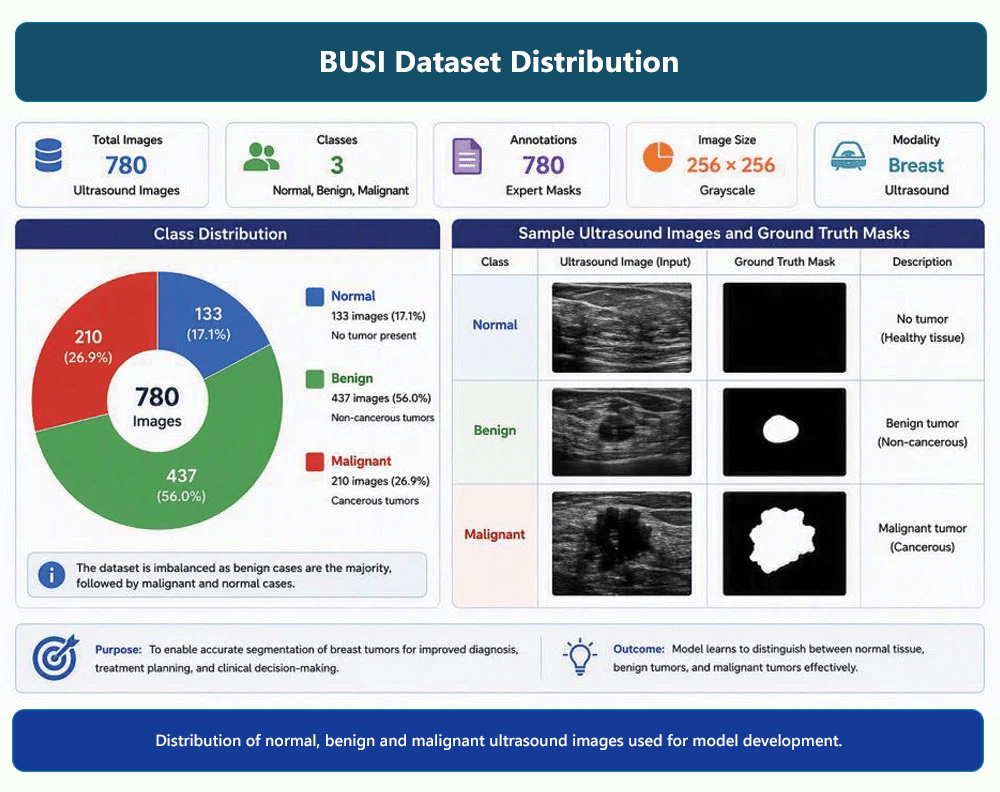The image size is (1000, 792).
Task: Click the No tumor (Healthy tissue) description
Action: 922,328
